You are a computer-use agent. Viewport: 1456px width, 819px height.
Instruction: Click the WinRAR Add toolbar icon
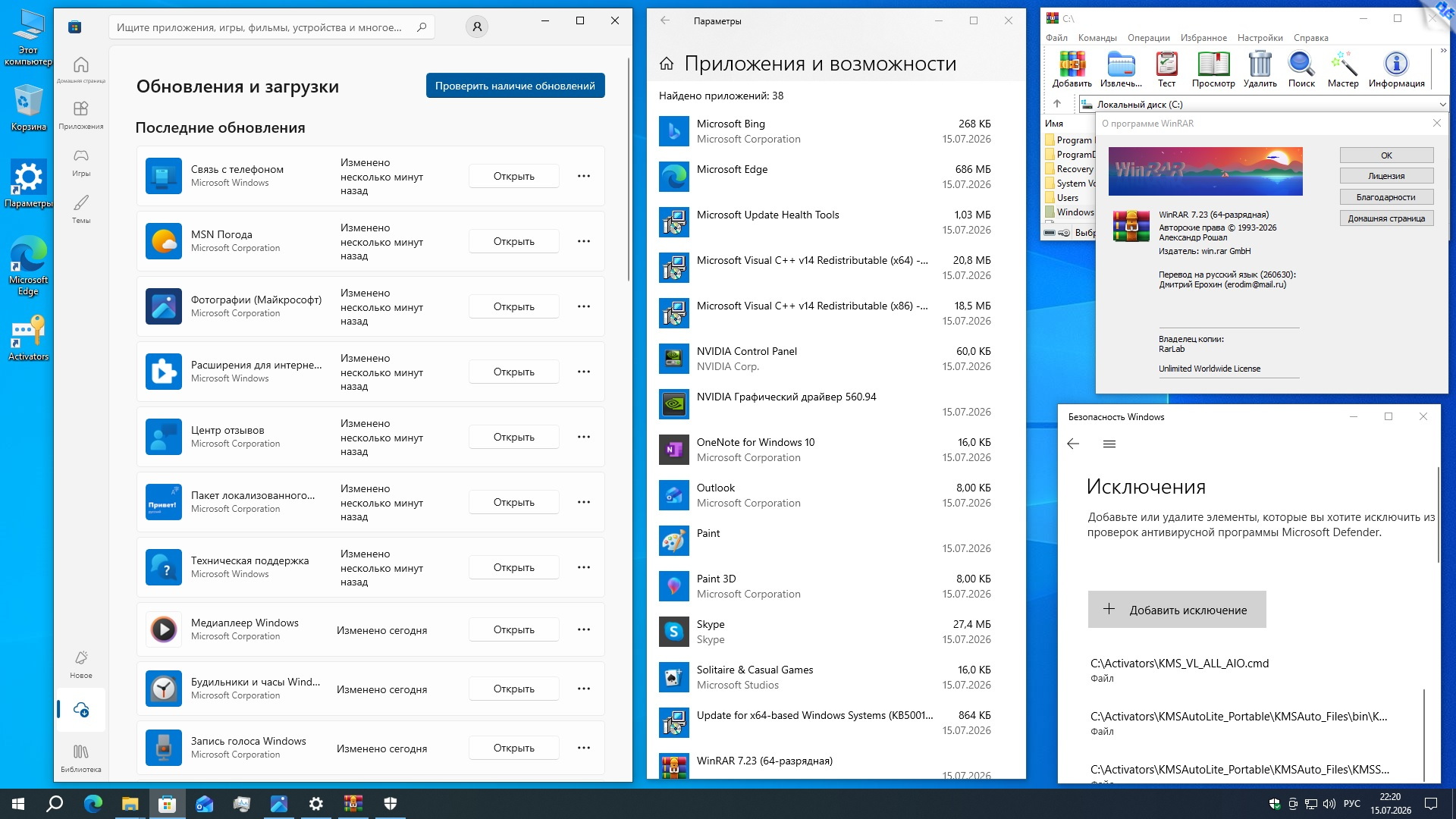pos(1072,69)
